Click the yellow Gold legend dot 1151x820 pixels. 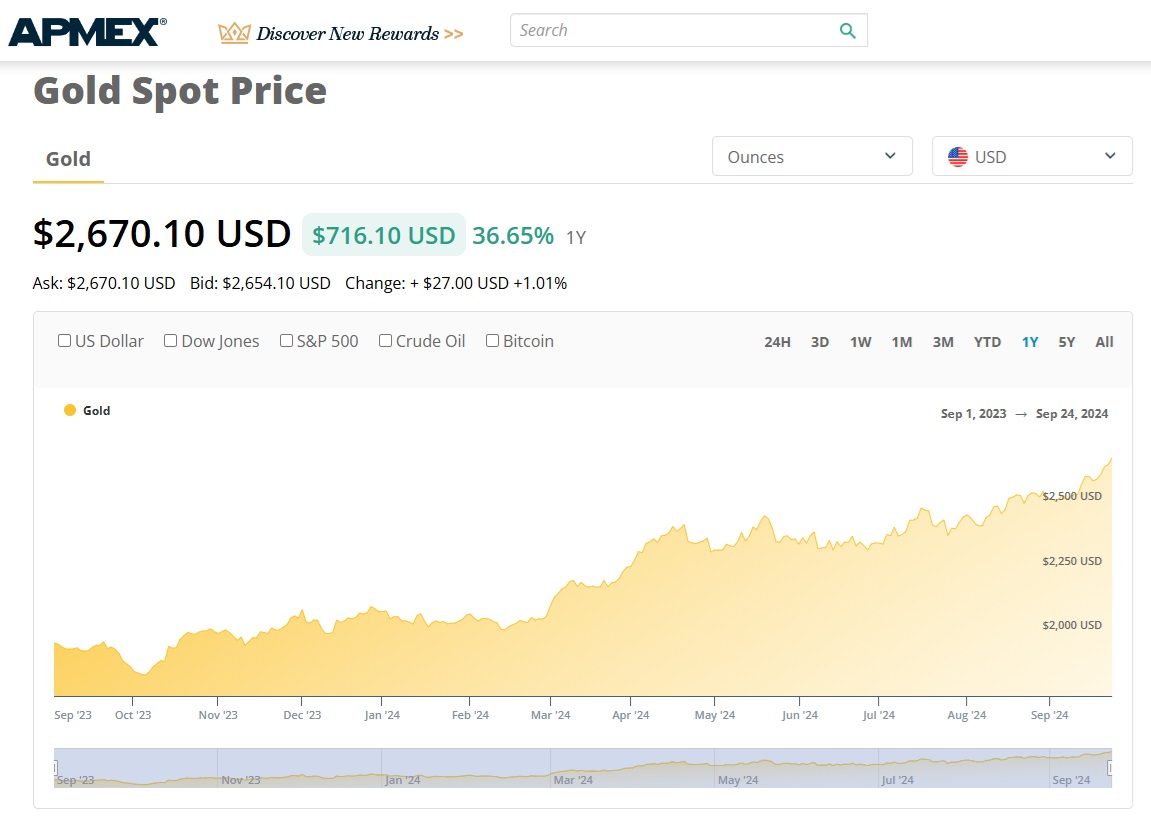pos(70,410)
